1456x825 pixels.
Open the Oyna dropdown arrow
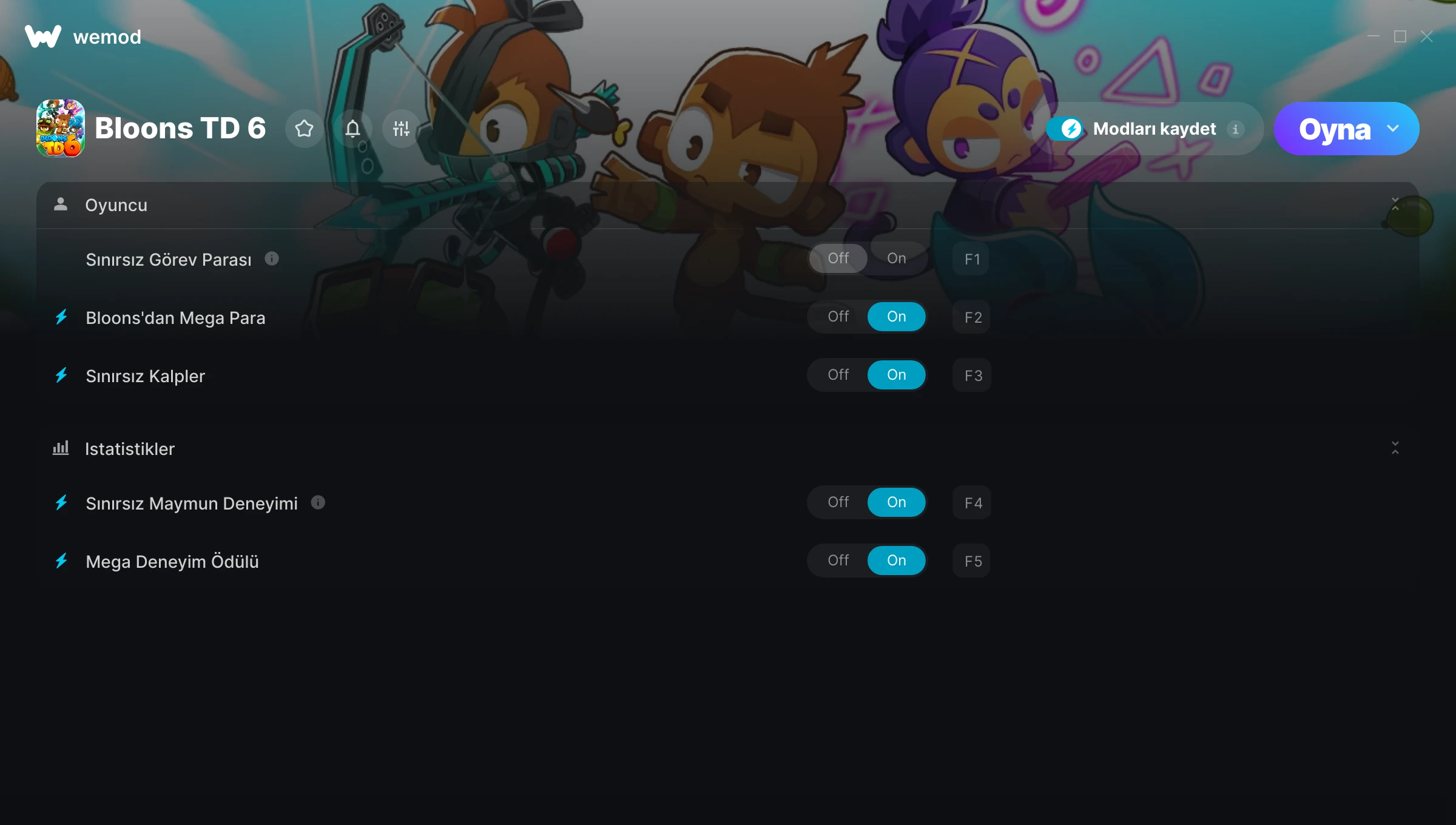1393,129
